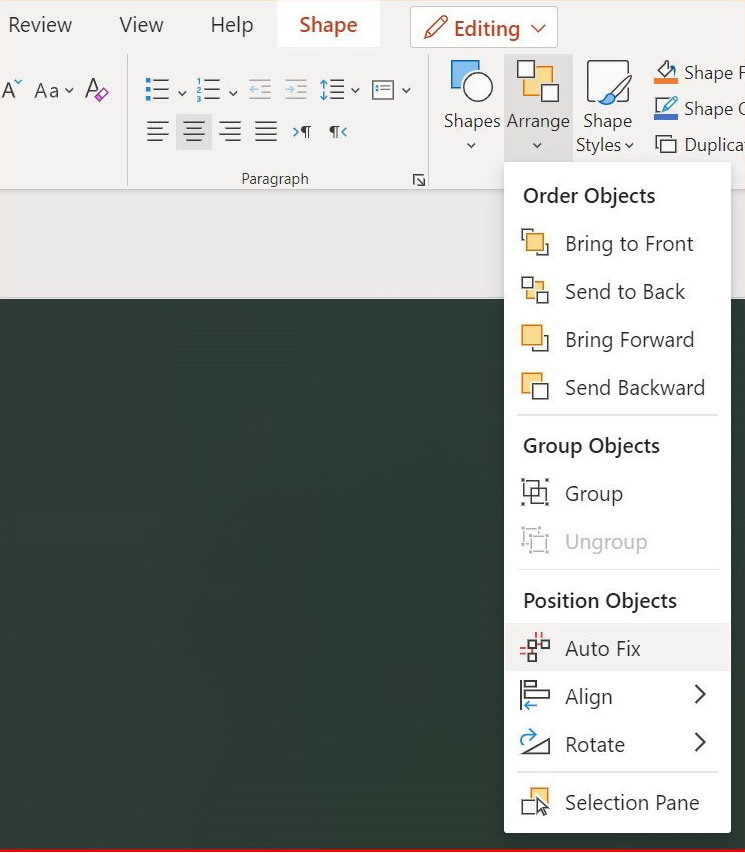
Task: Select Send Backward option
Action: 617,387
